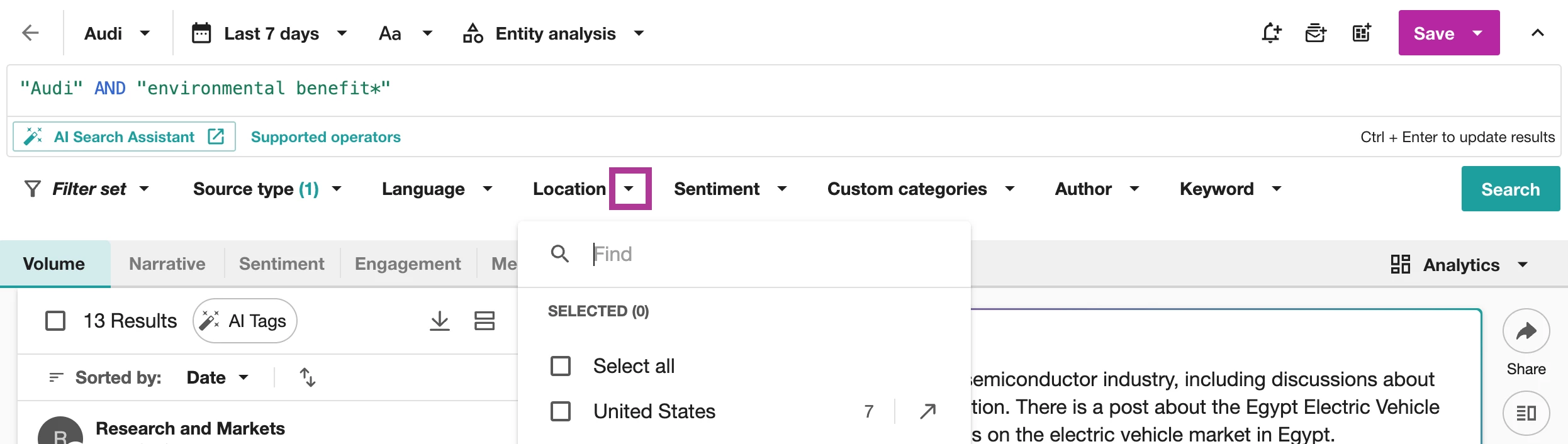Click the Find location search field
The image size is (1568, 444).
(755, 254)
